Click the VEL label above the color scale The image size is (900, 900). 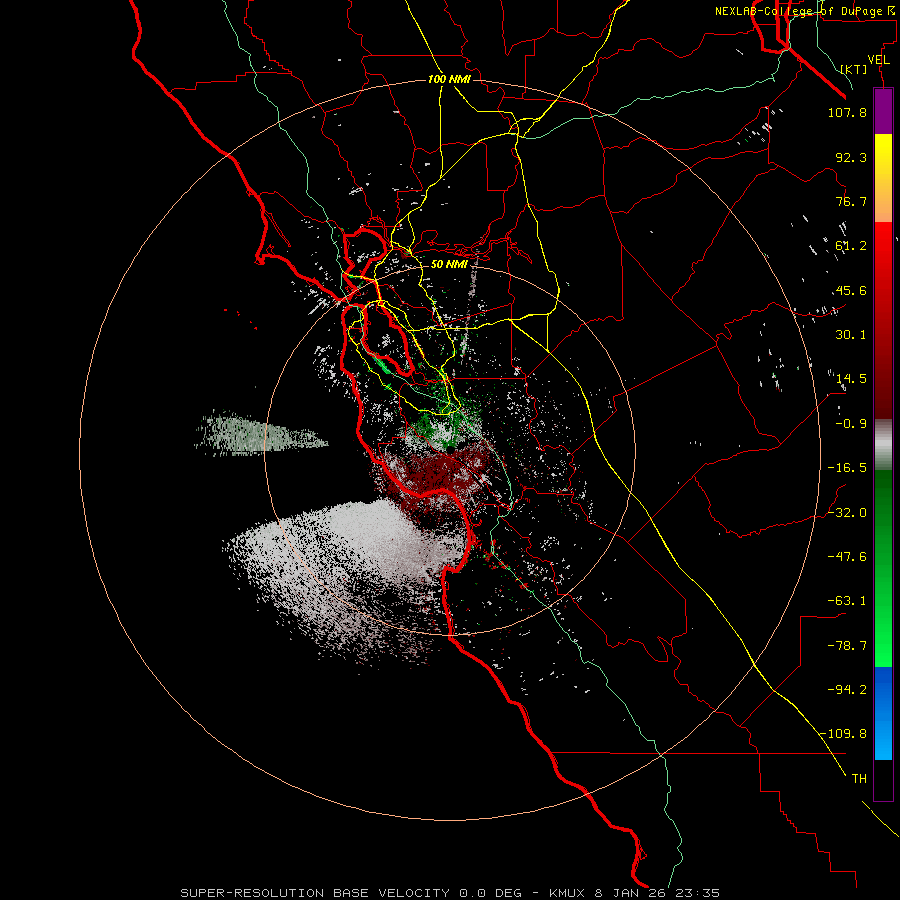pos(879,59)
